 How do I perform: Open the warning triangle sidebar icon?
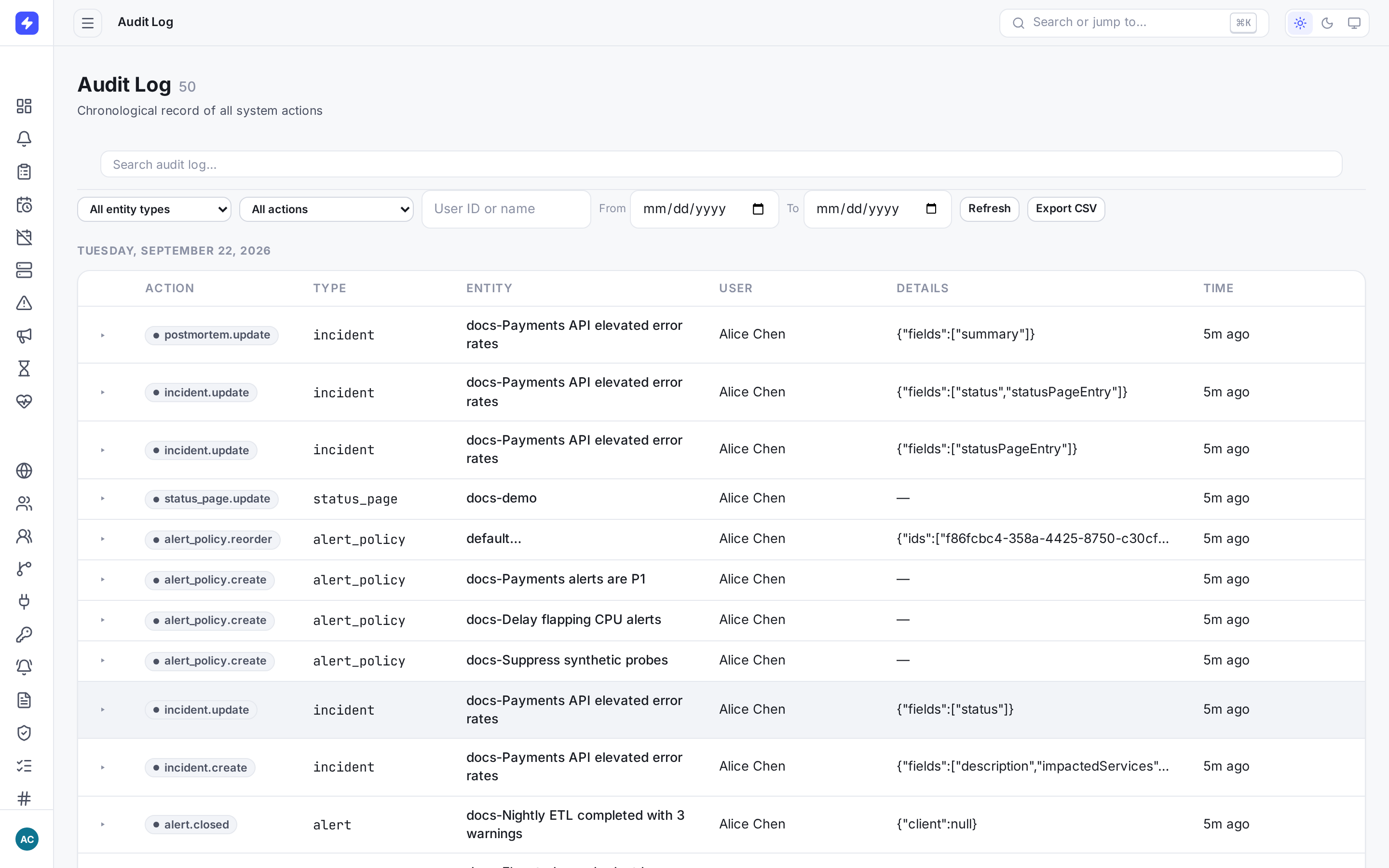click(x=24, y=302)
